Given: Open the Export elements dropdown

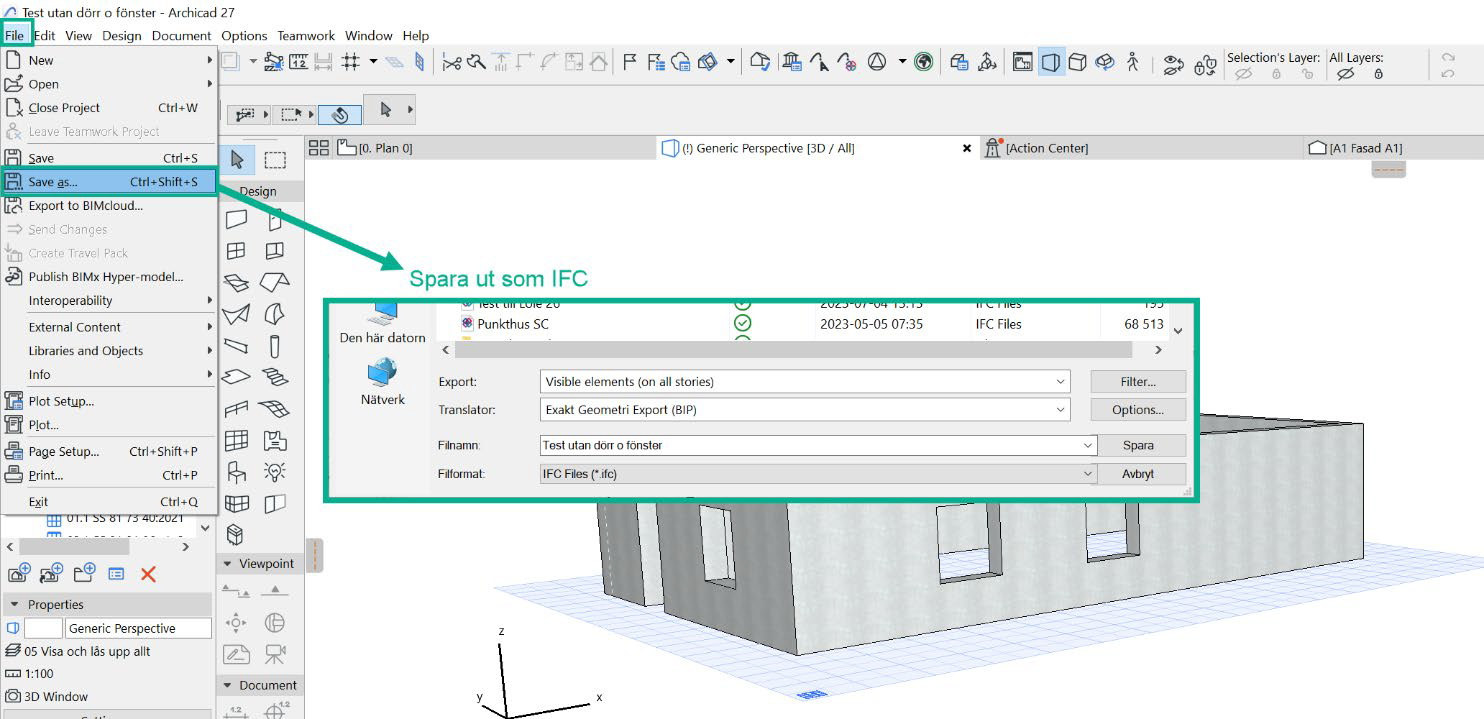Looking at the screenshot, I should [805, 381].
